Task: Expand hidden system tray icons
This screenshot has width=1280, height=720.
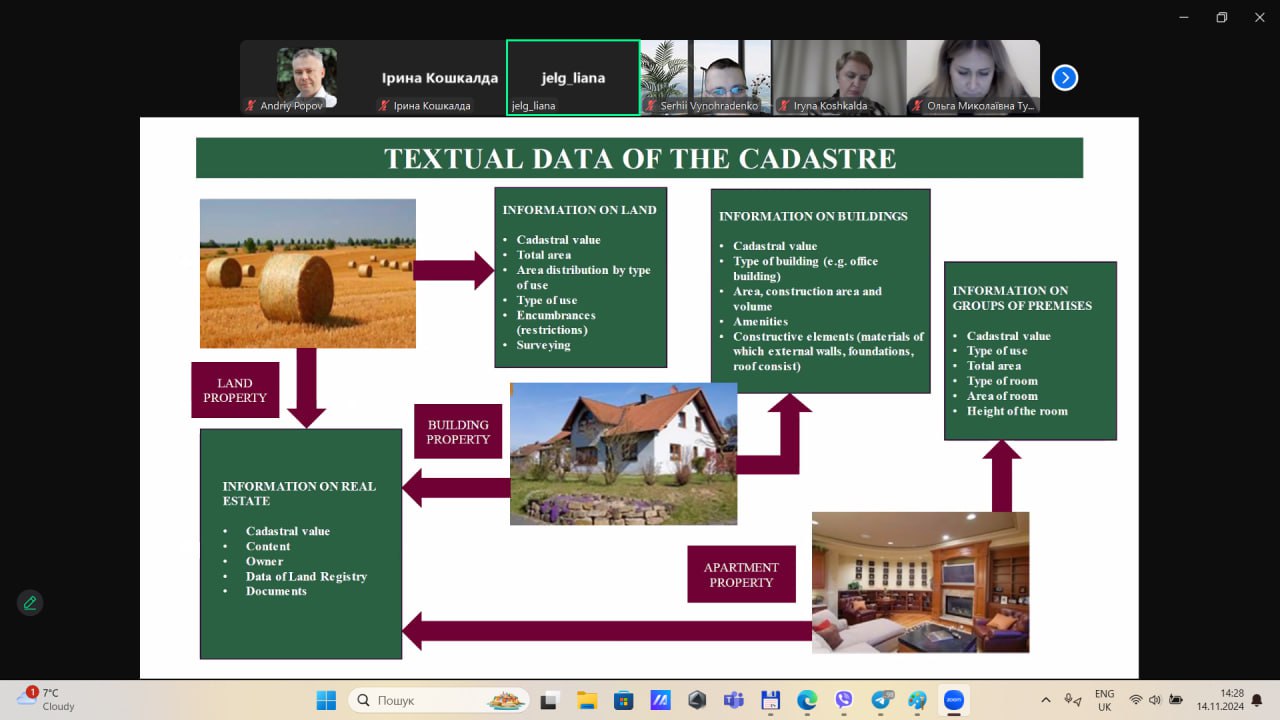Action: [x=1046, y=700]
